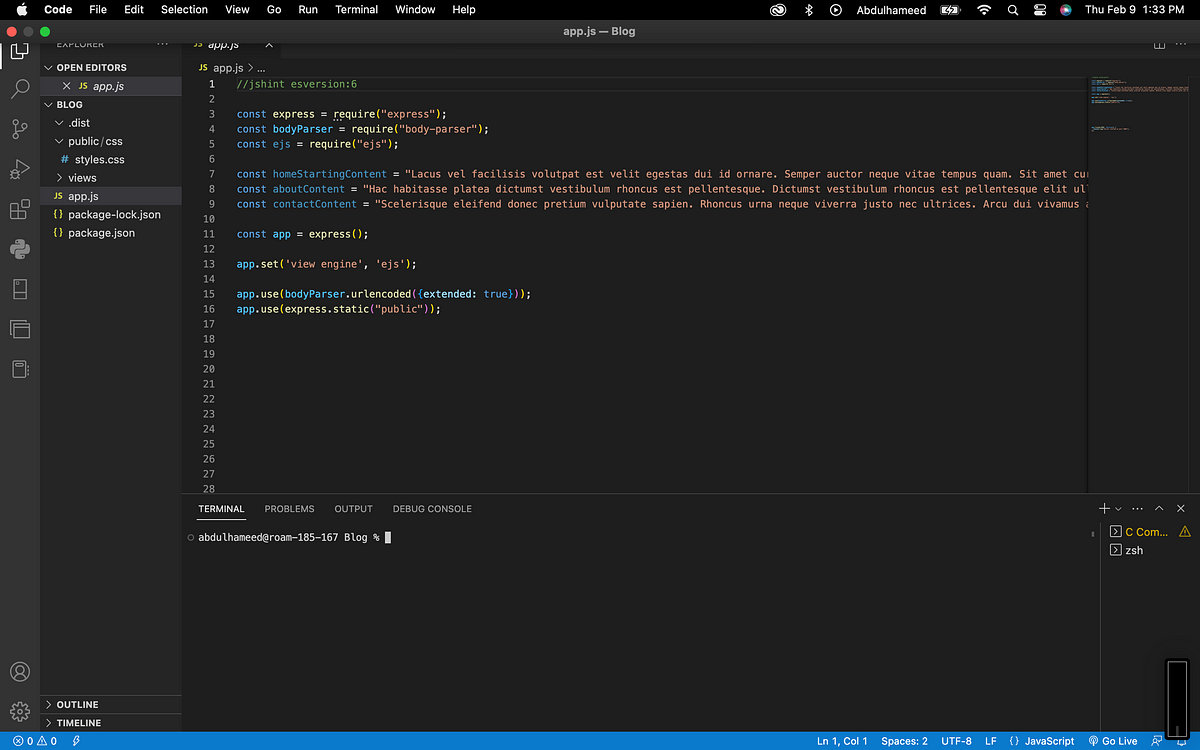The image size is (1200, 750).
Task: Click the errors and warnings status item
Action: pyautogui.click(x=35, y=741)
